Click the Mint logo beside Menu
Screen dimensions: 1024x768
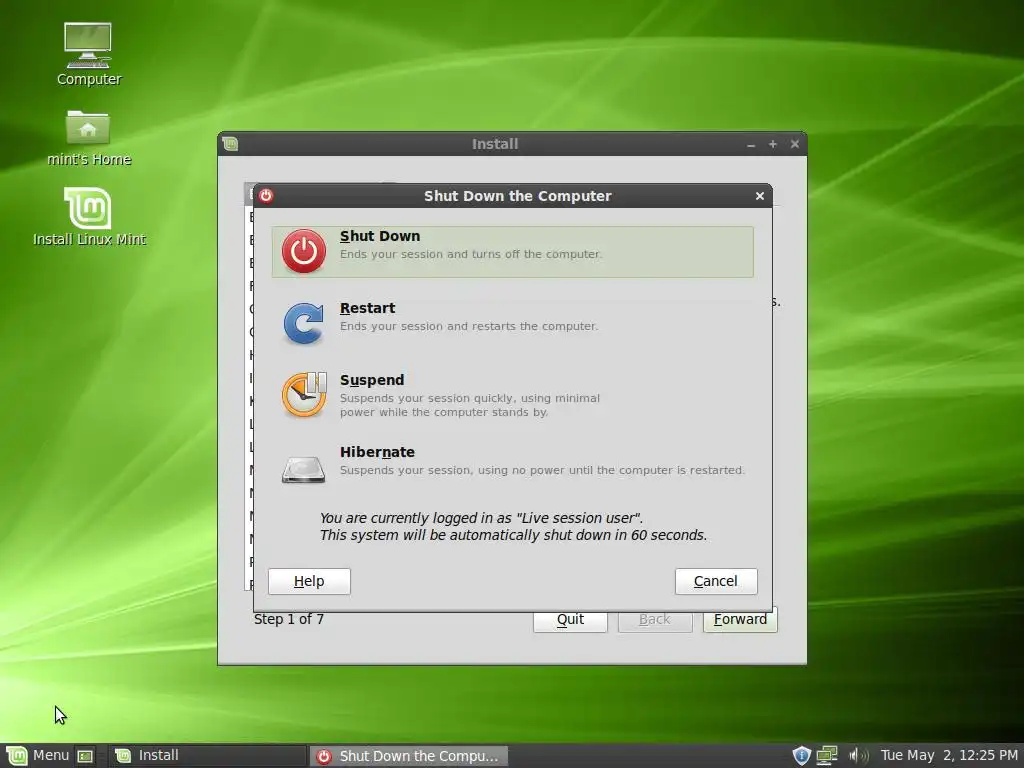[x=16, y=756]
